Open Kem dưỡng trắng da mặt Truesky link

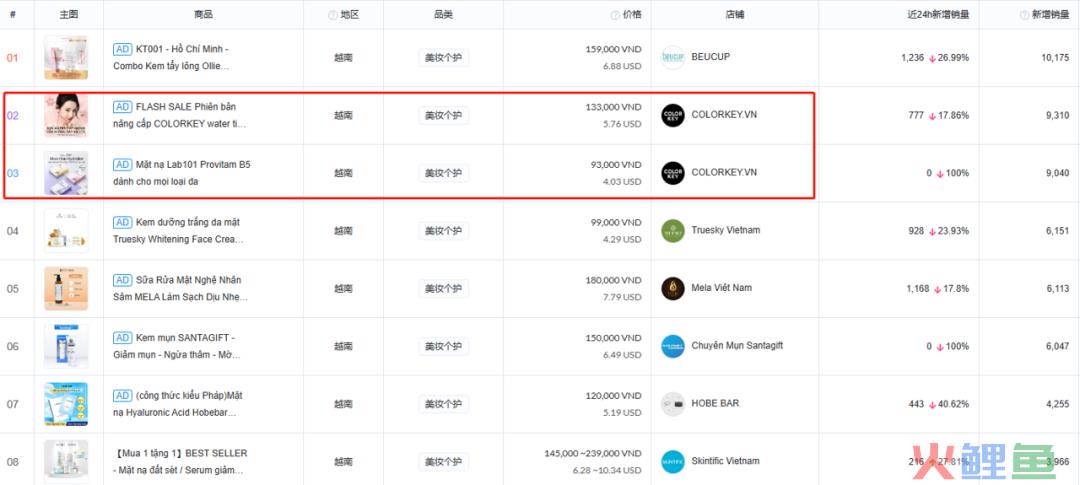178,231
